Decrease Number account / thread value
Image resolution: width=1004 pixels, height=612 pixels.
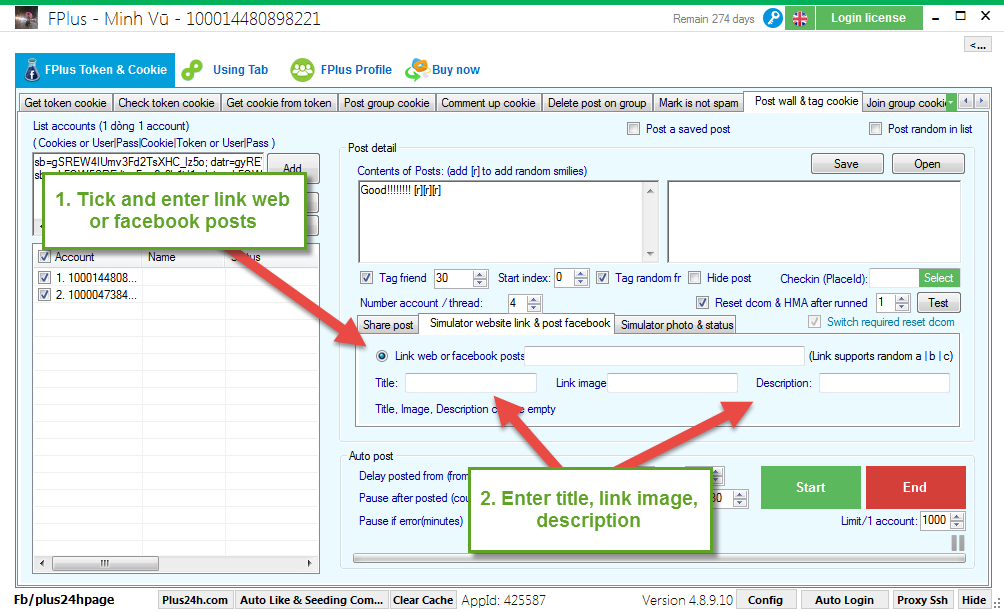coord(534,307)
